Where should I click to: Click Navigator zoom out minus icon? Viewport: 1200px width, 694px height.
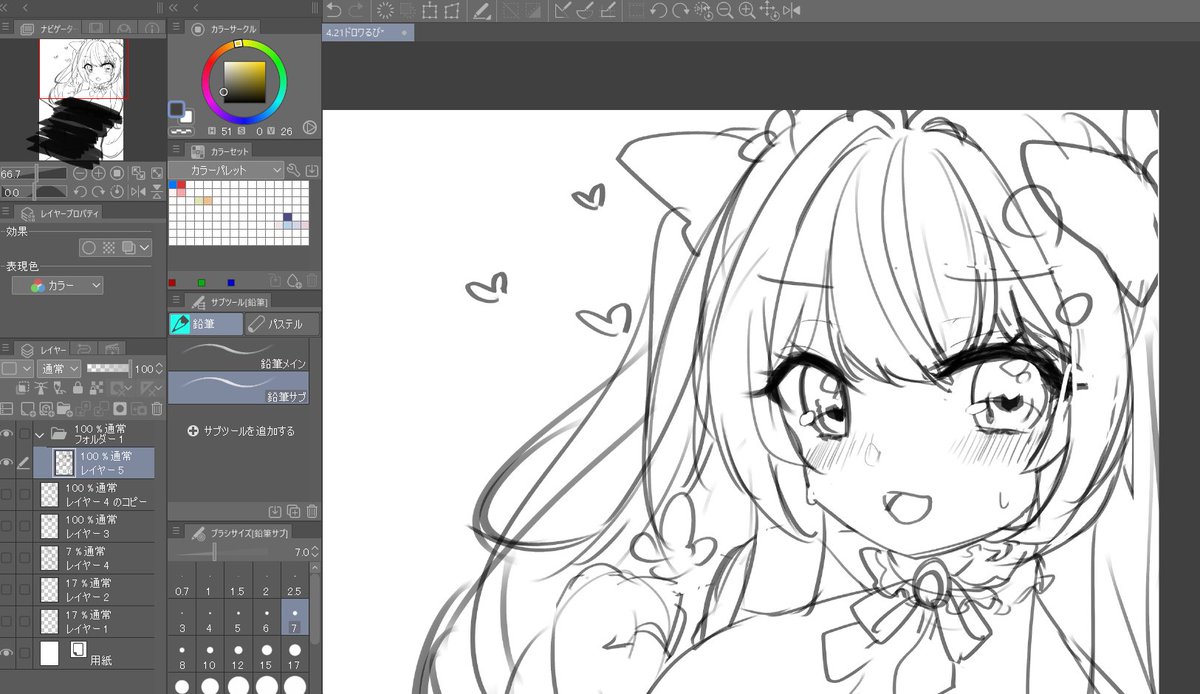point(79,174)
